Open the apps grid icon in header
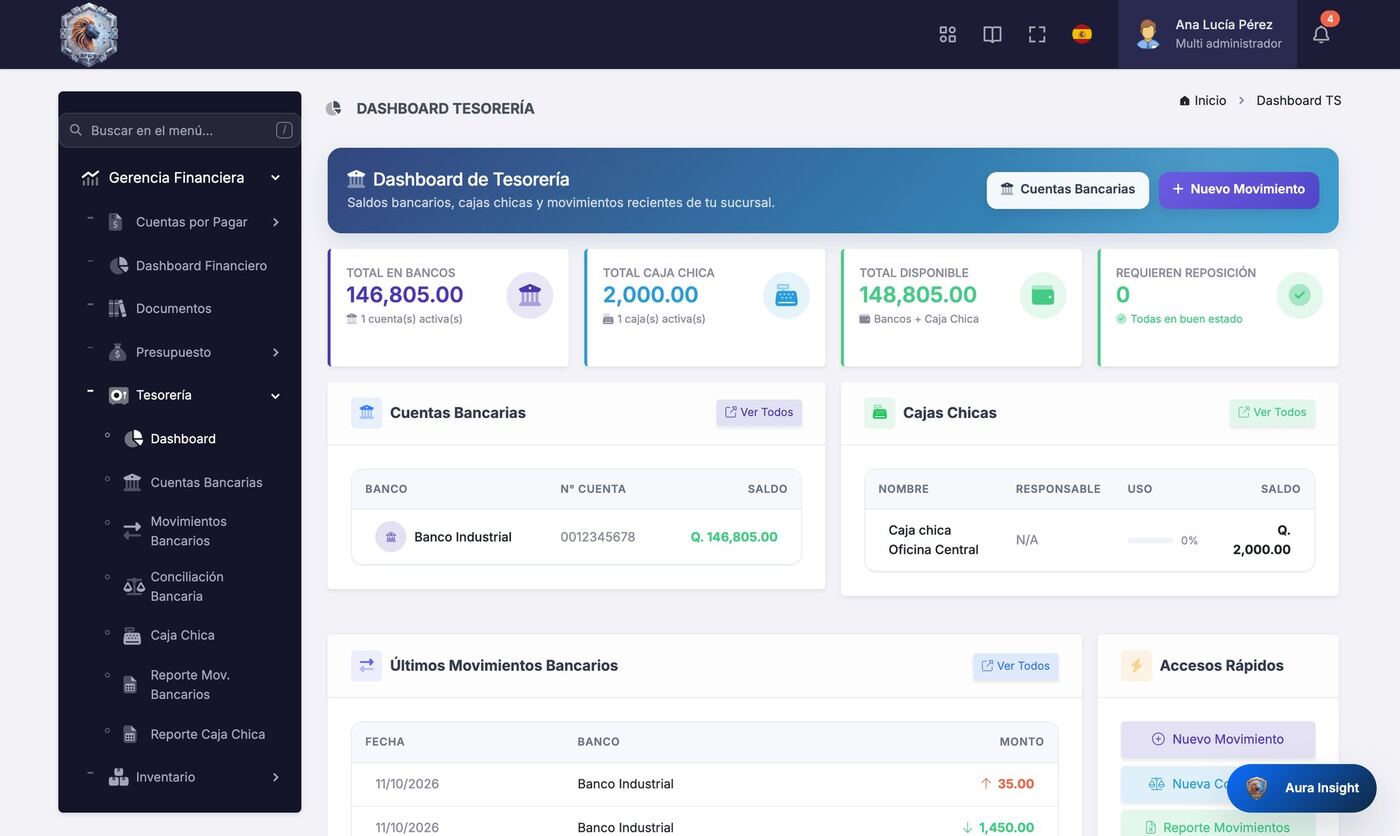Image resolution: width=1400 pixels, height=836 pixels. [x=948, y=34]
